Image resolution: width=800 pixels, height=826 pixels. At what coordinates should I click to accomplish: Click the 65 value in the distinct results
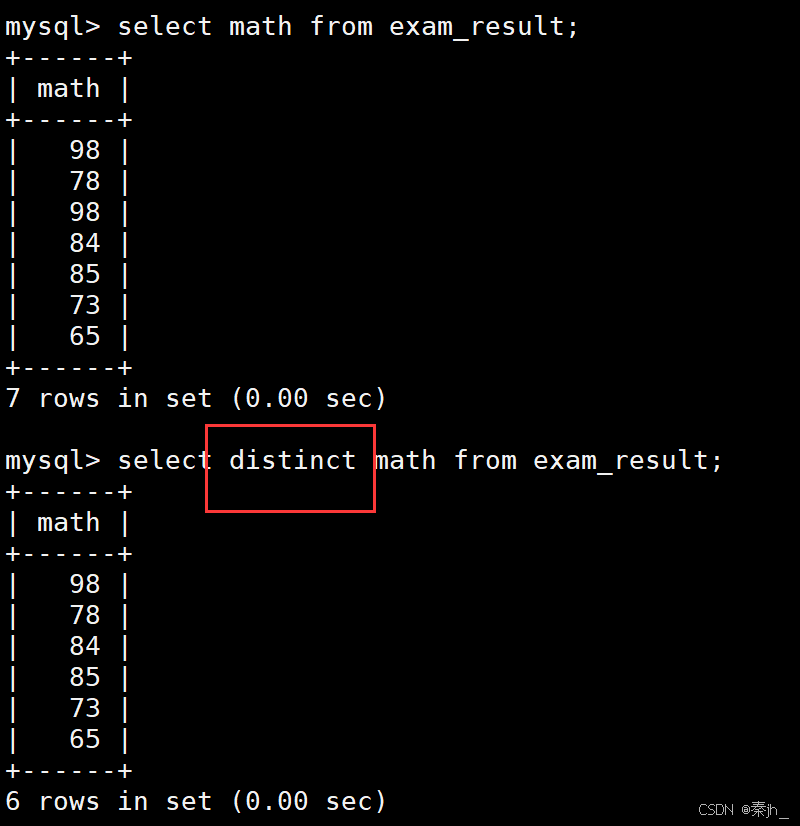coord(85,739)
